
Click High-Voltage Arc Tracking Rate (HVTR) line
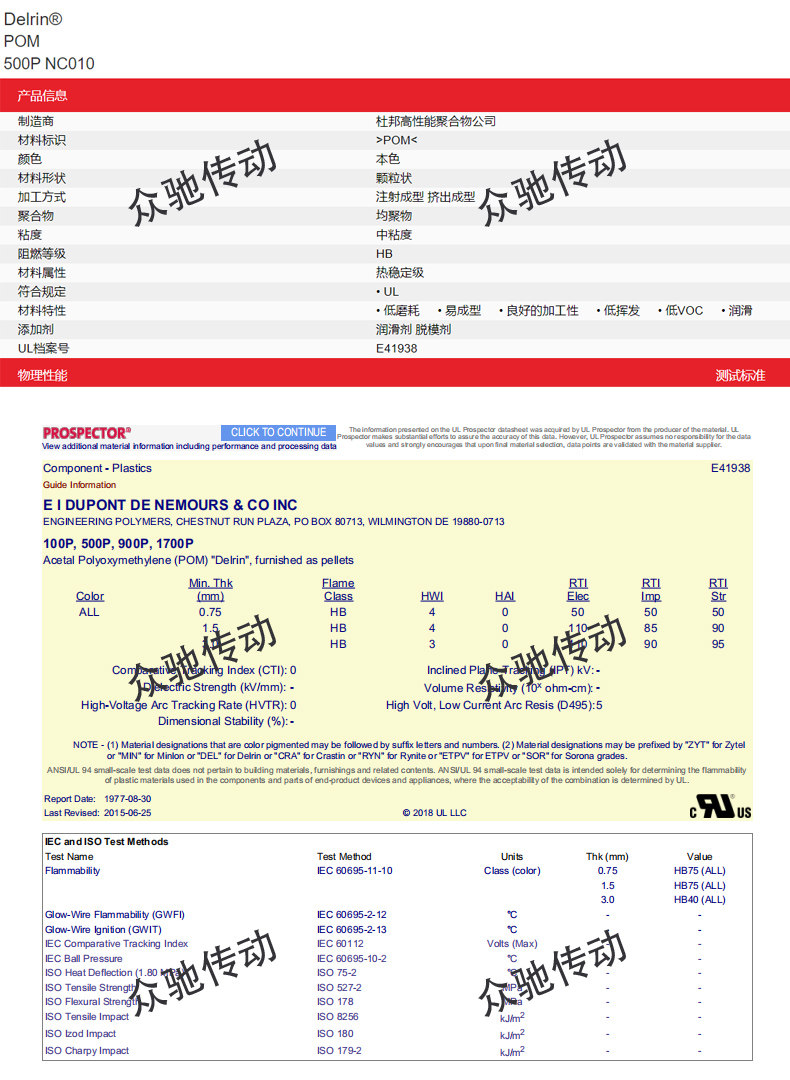click(189, 705)
